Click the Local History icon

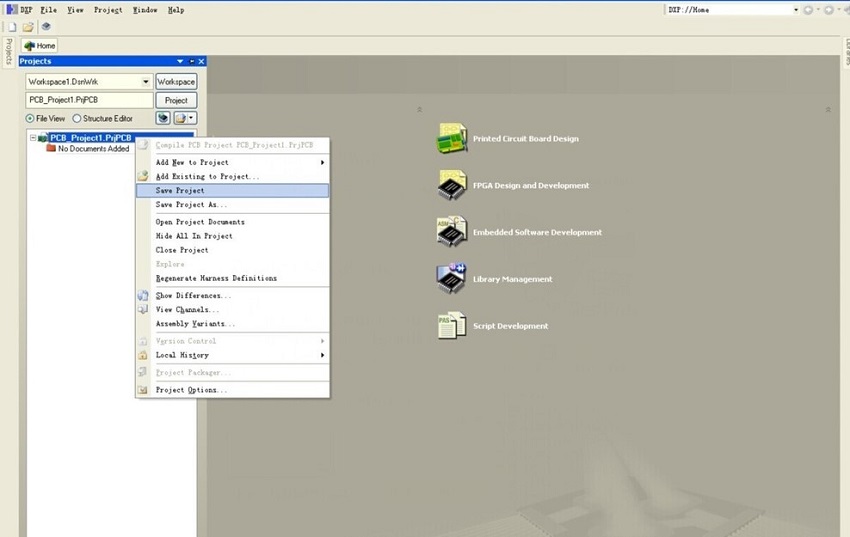click(143, 355)
